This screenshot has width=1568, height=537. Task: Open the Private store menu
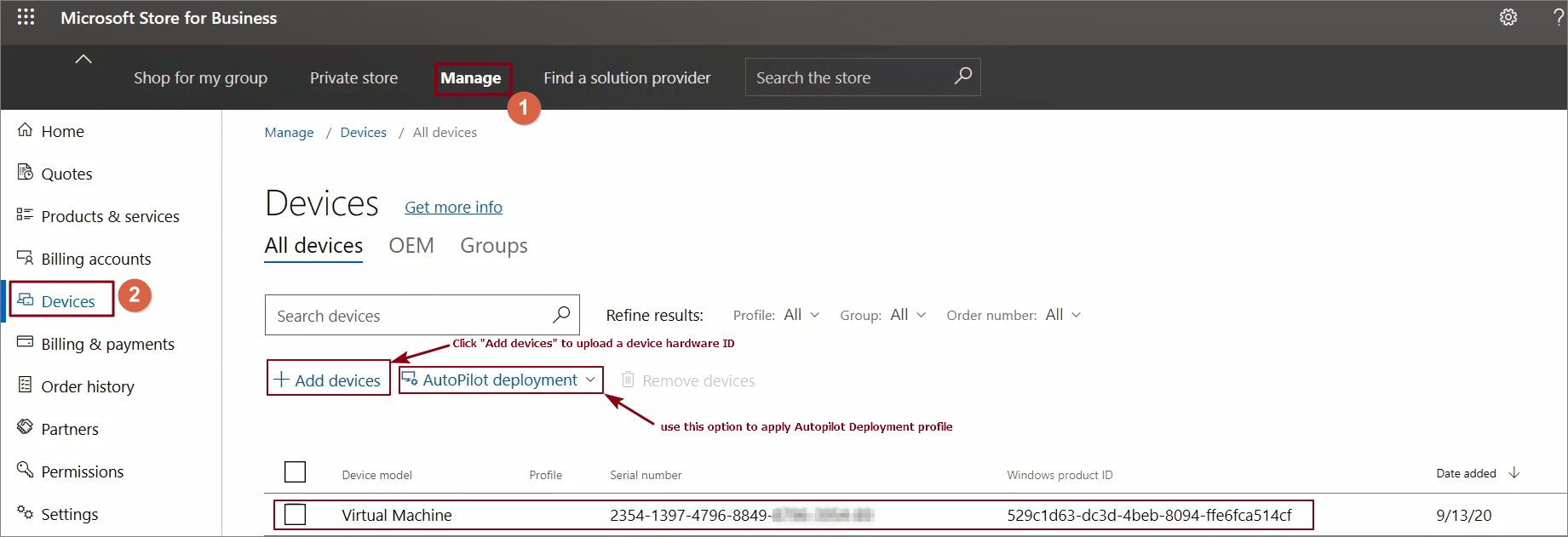click(x=353, y=77)
